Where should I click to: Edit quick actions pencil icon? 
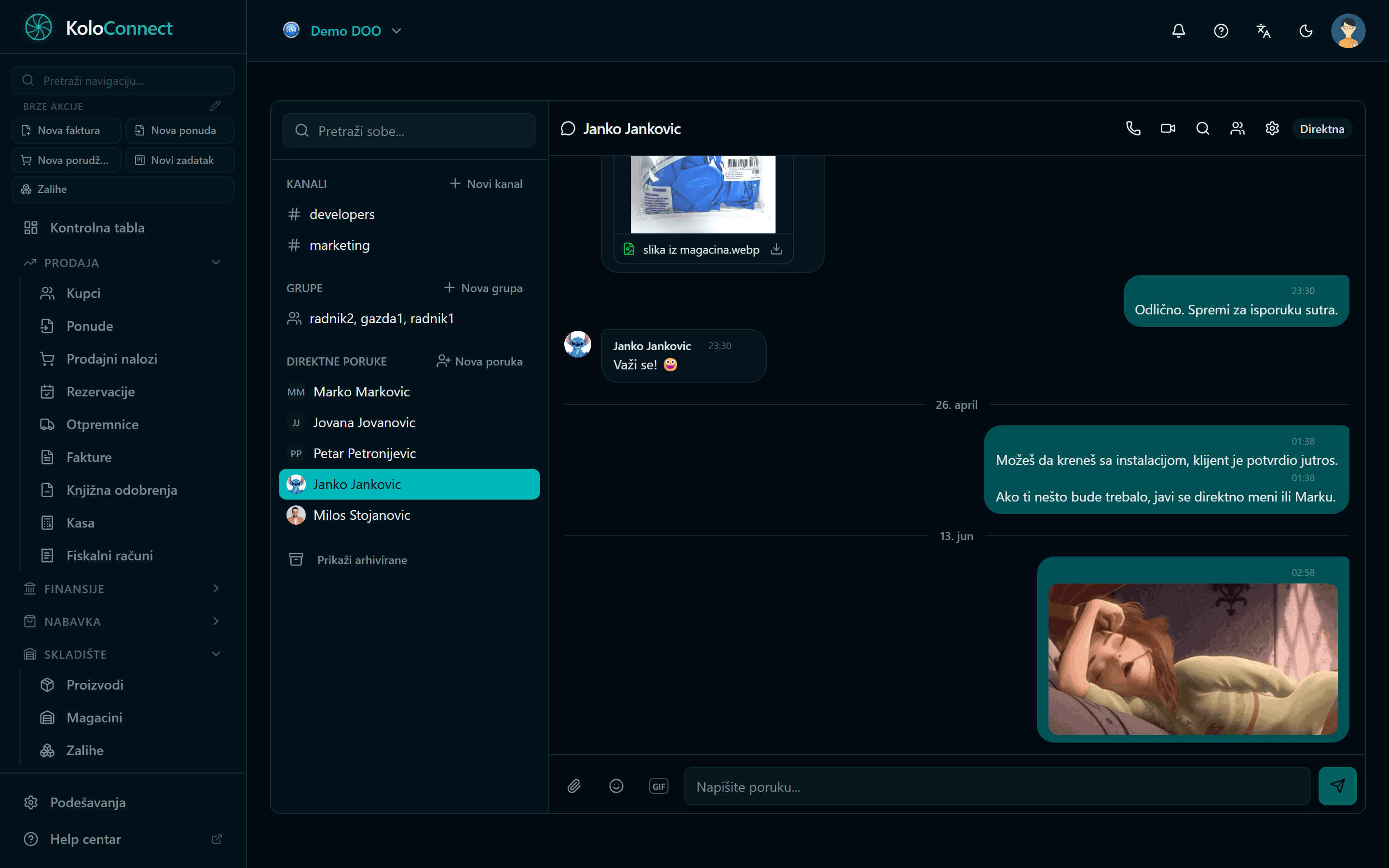tap(215, 106)
